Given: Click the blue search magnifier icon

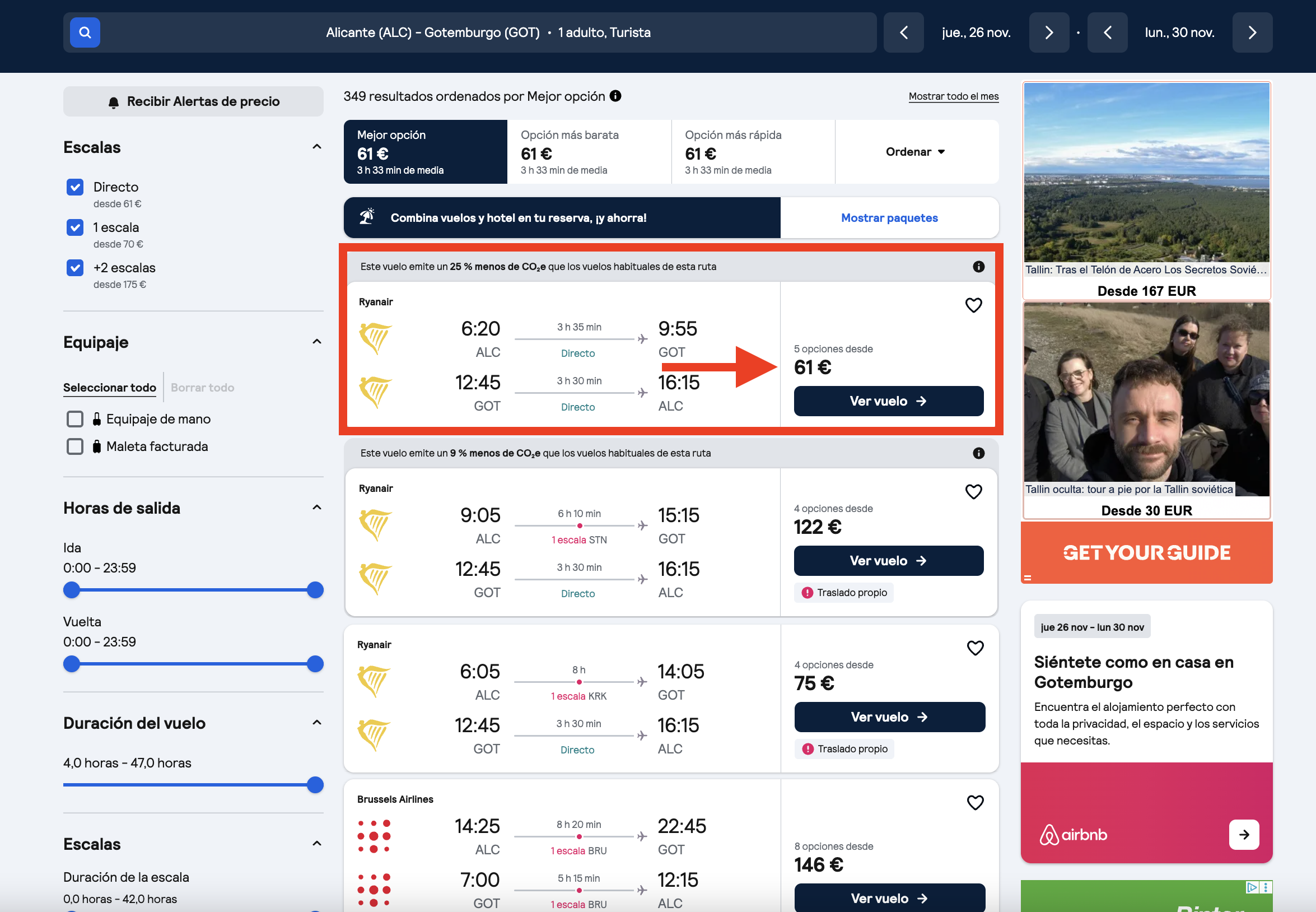Looking at the screenshot, I should [85, 32].
